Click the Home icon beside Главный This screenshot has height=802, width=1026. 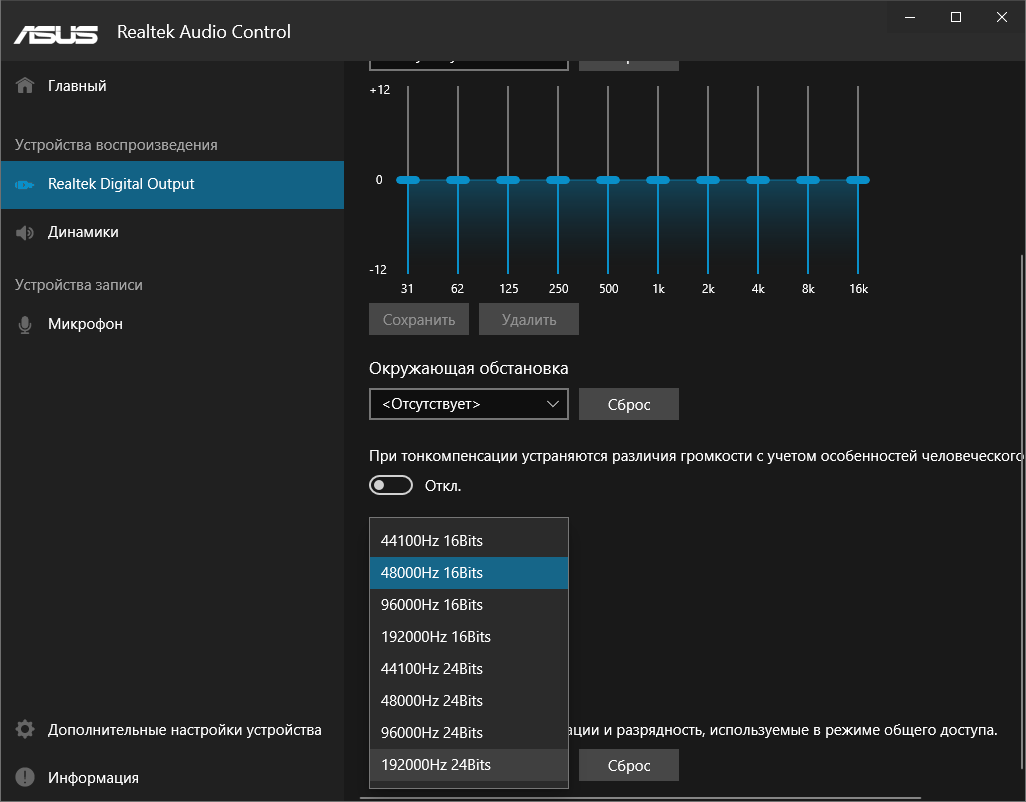[26, 86]
